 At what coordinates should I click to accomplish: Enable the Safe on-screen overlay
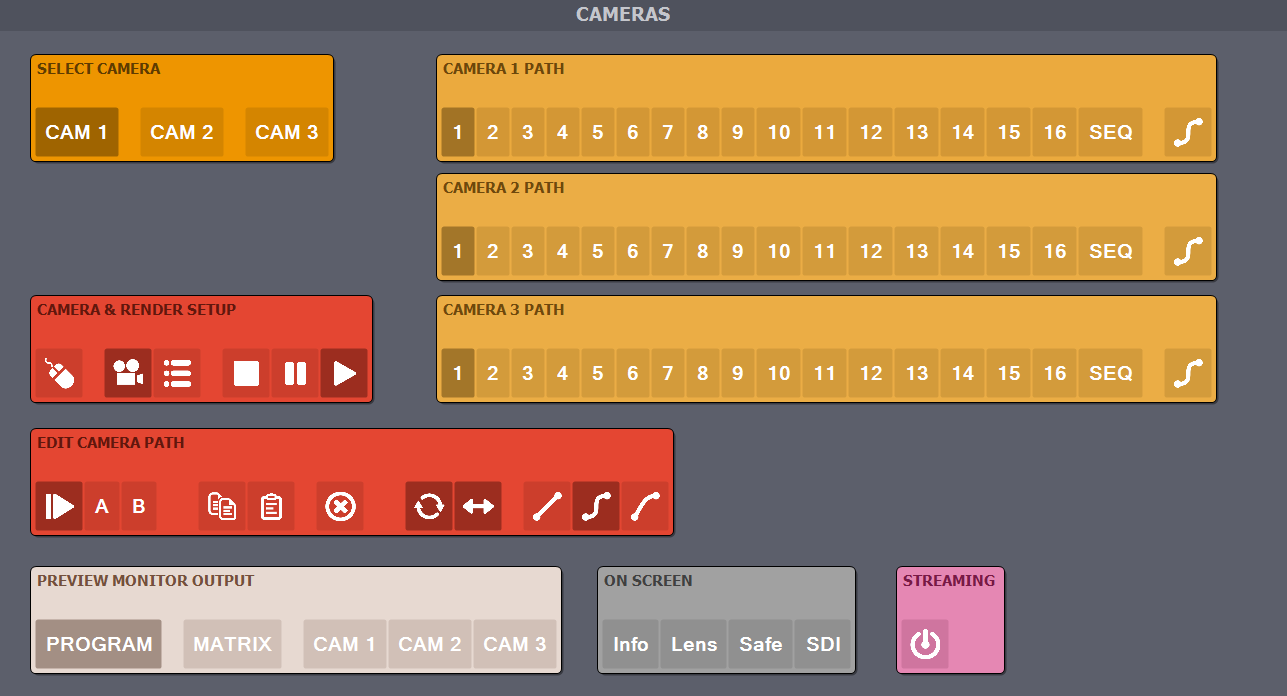pyautogui.click(x=760, y=644)
